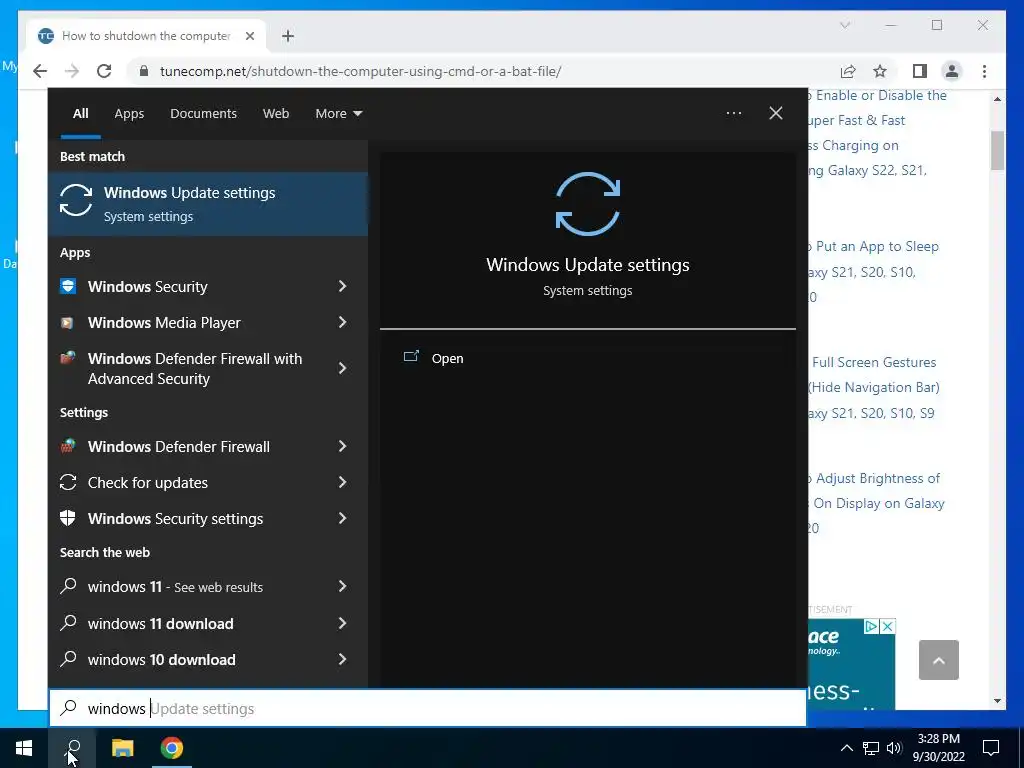Click the volume speaker tray icon
The image size is (1024, 768).
(894, 748)
